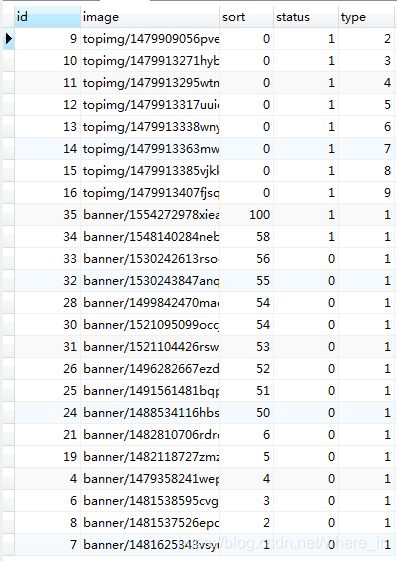
Task: Click the type cell with value 4
Action: 366,83
